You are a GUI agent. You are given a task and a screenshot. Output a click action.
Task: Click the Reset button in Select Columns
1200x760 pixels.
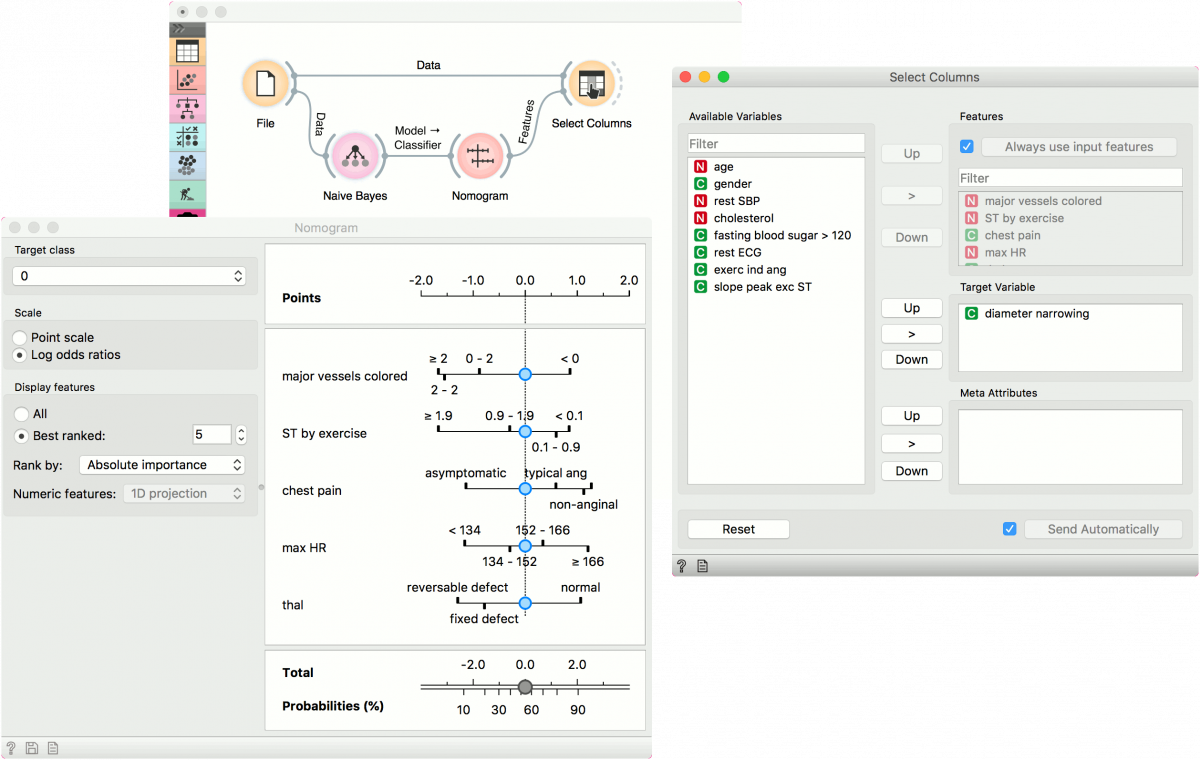738,528
